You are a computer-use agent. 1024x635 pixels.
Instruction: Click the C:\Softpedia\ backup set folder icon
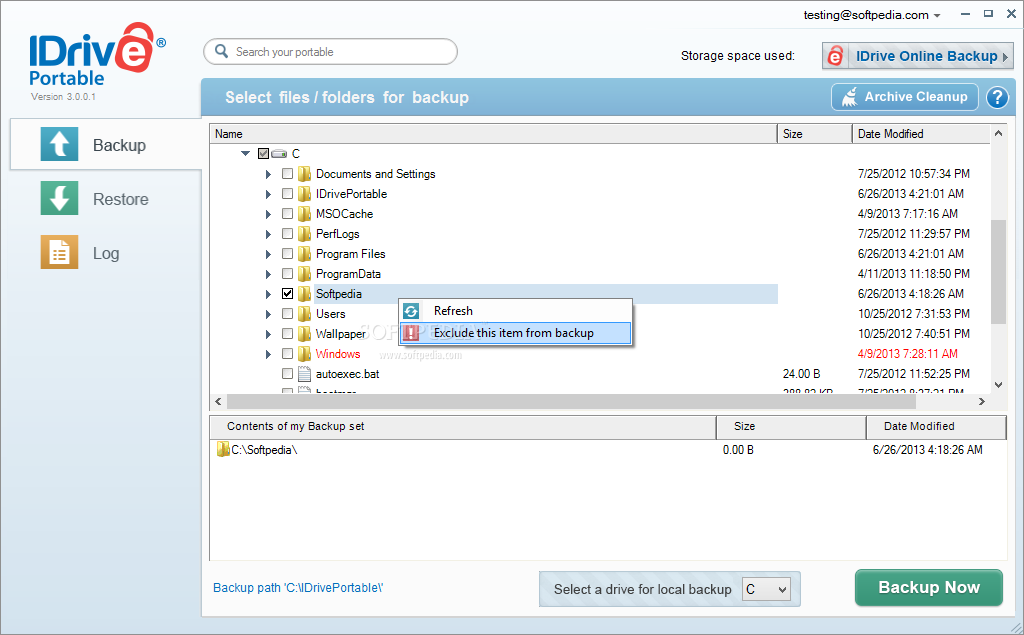click(223, 449)
